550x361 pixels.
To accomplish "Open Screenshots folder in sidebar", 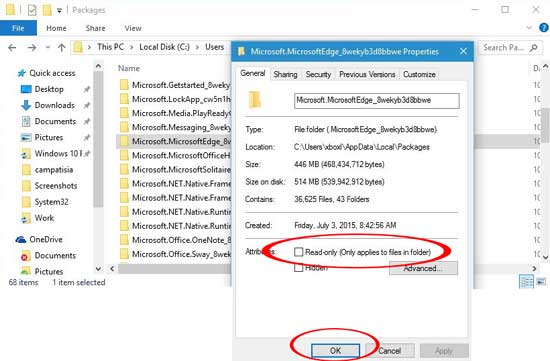I will pos(55,186).
